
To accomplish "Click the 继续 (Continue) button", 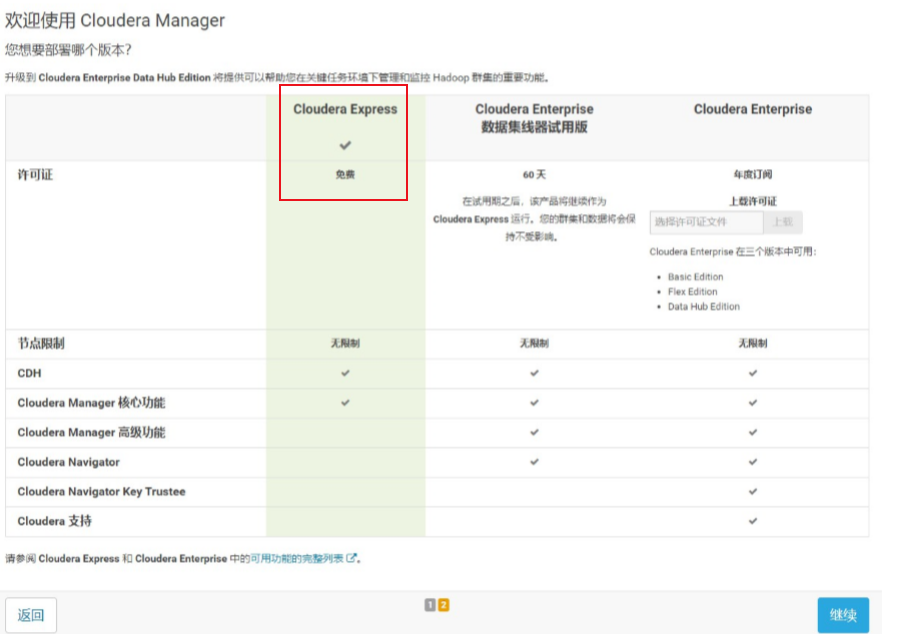I will point(843,615).
